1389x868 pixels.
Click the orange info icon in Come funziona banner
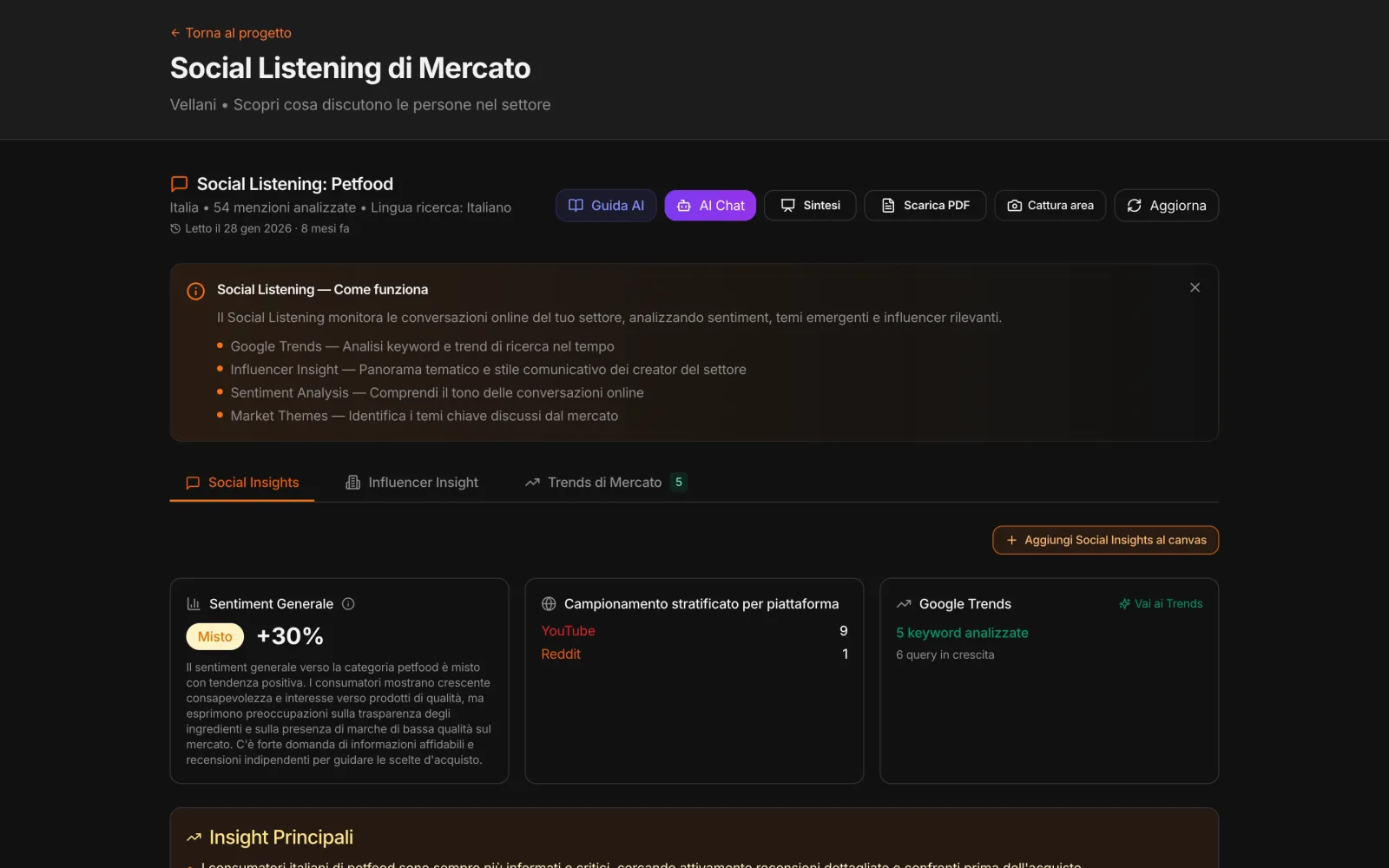click(196, 291)
